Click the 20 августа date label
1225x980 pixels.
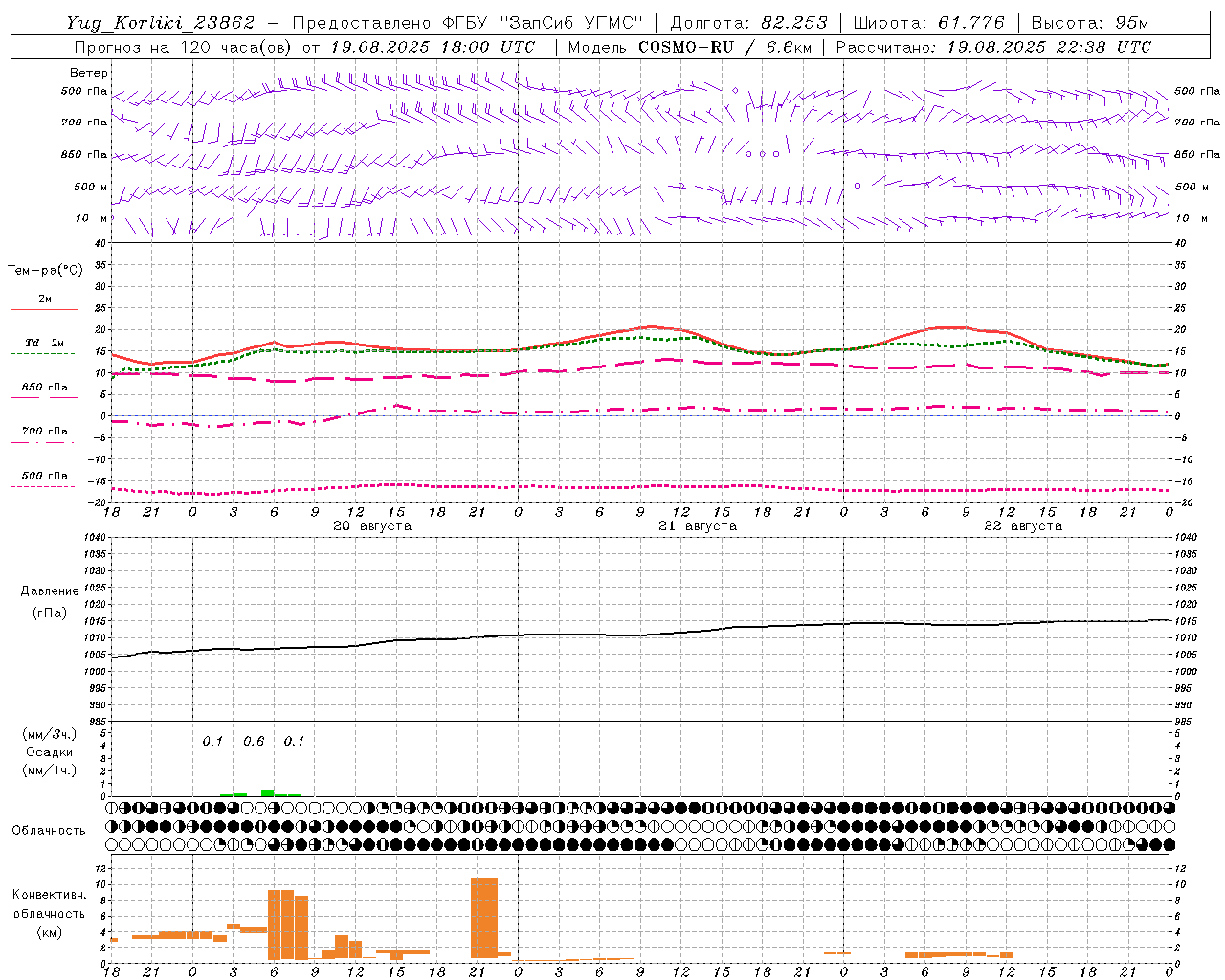(372, 526)
